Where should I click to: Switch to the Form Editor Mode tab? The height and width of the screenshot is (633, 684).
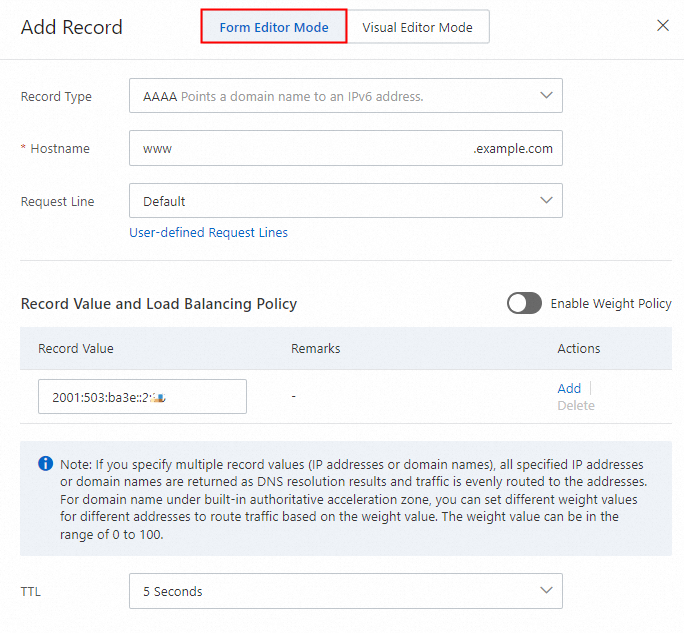coord(274,27)
